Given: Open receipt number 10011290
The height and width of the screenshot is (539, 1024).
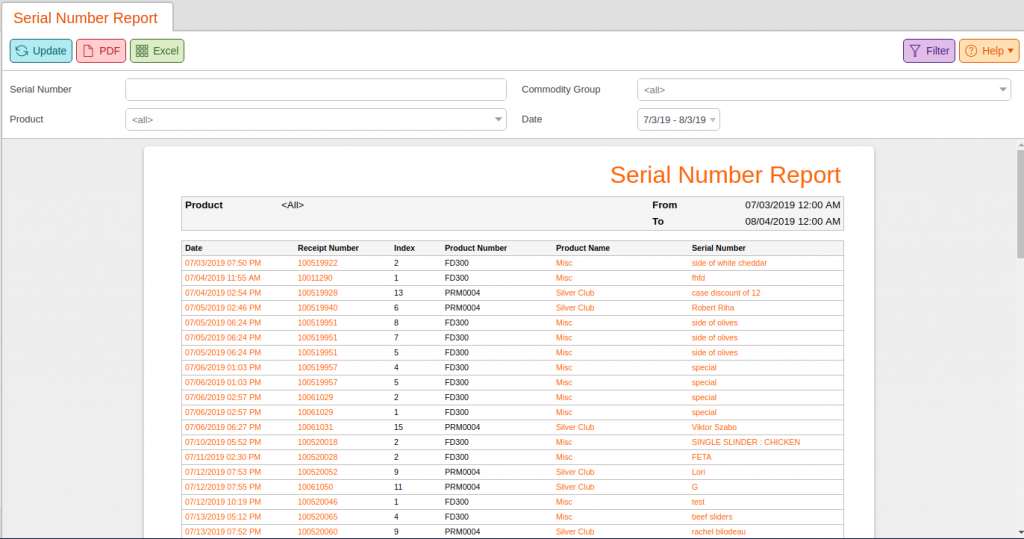Looking at the screenshot, I should [x=315, y=278].
